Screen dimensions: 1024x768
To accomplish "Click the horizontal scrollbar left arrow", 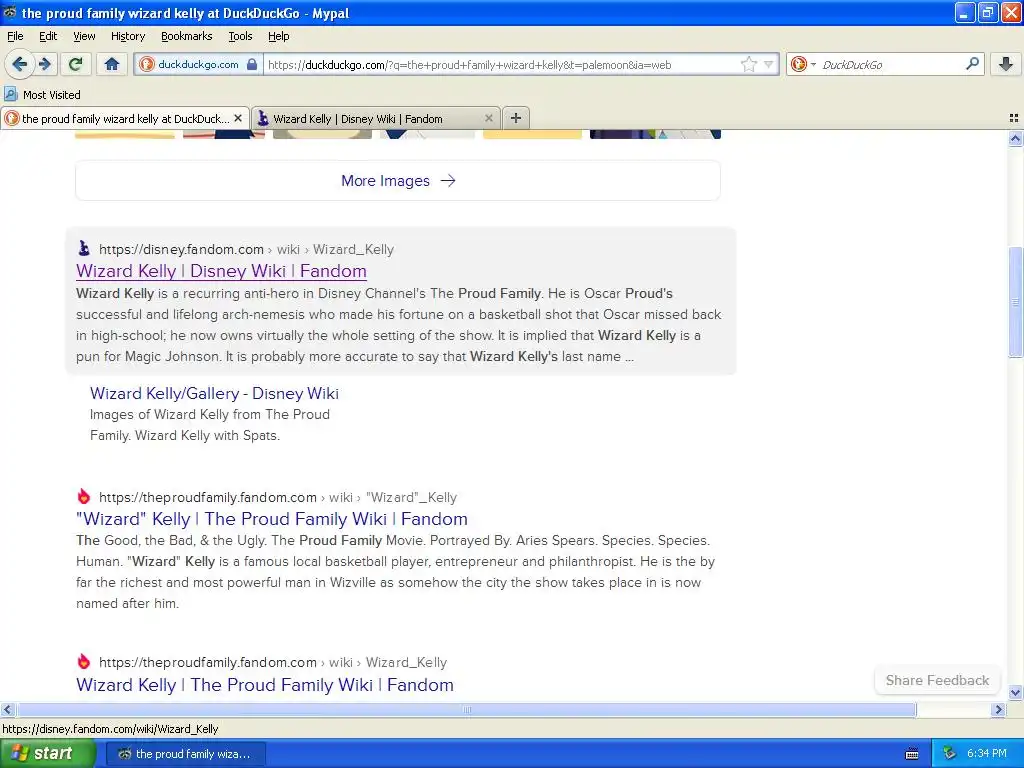I will (x=7, y=709).
